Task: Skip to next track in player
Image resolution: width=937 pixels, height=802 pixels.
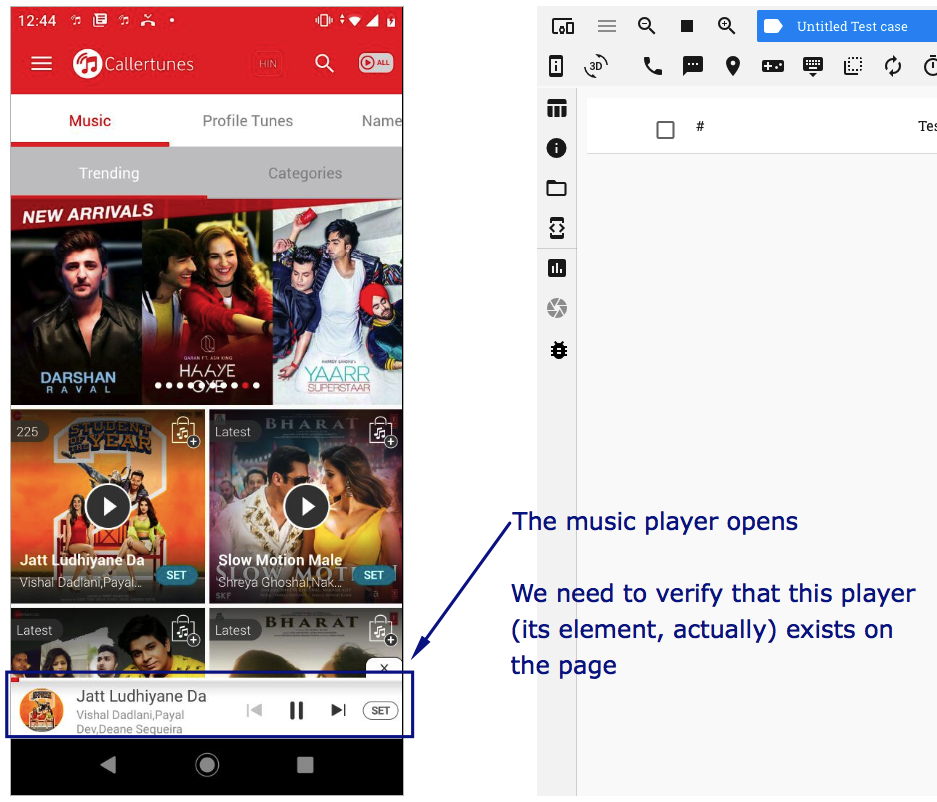Action: click(338, 710)
